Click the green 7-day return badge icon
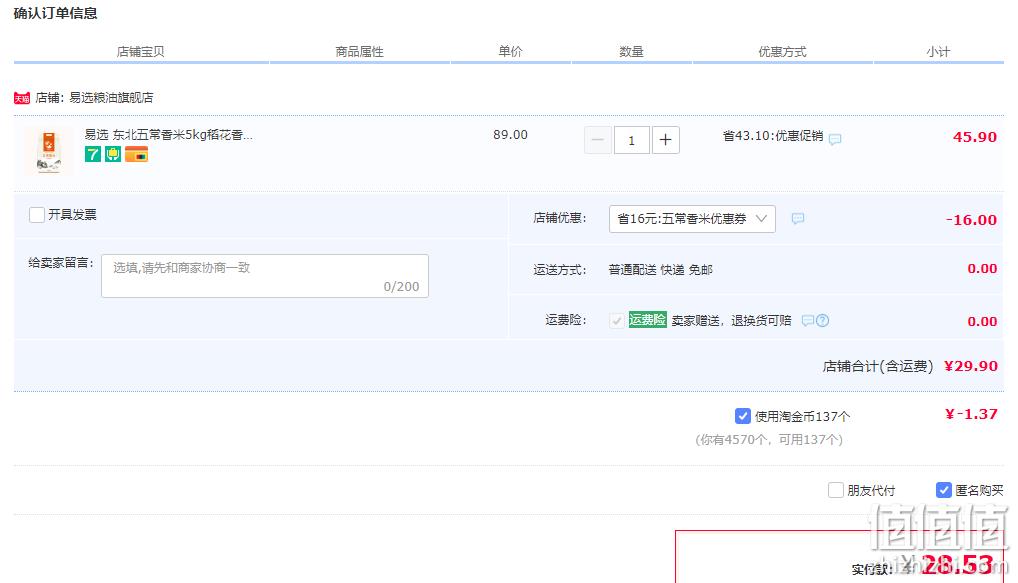 [93, 154]
